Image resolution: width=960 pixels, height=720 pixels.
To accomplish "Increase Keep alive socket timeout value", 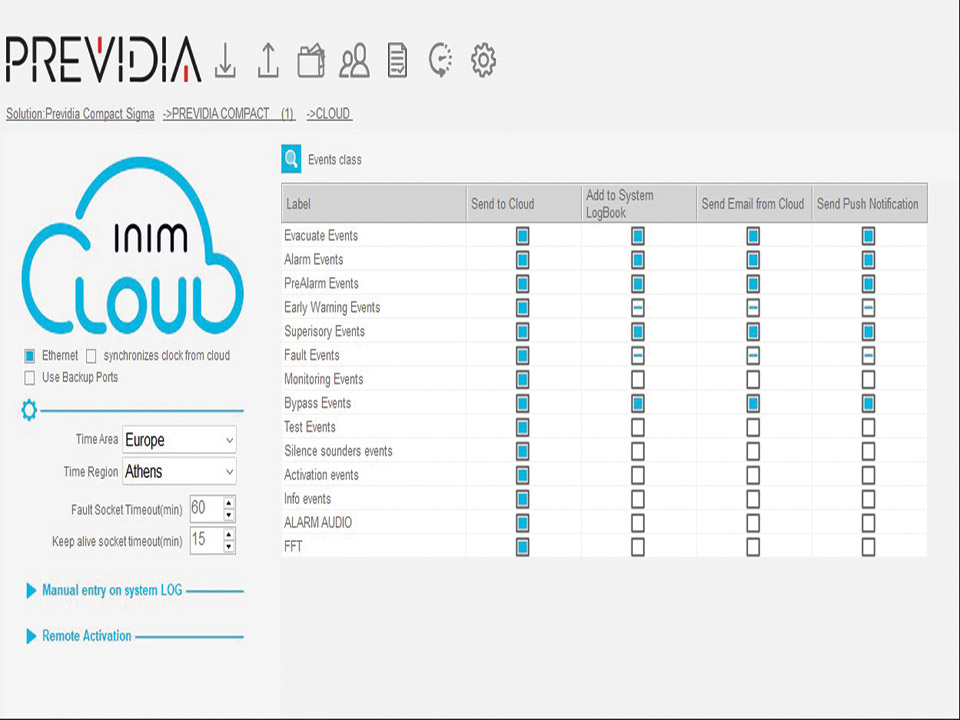I will [x=229, y=535].
